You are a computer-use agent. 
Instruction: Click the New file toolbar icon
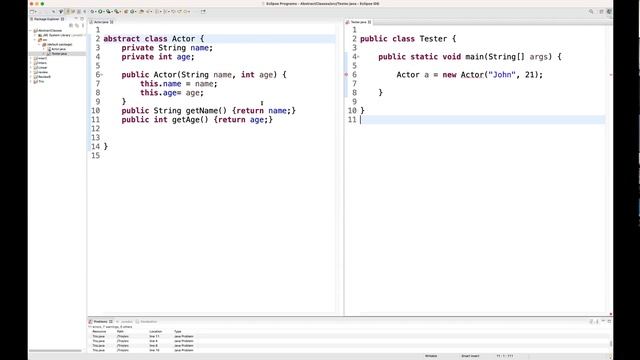(31, 11)
